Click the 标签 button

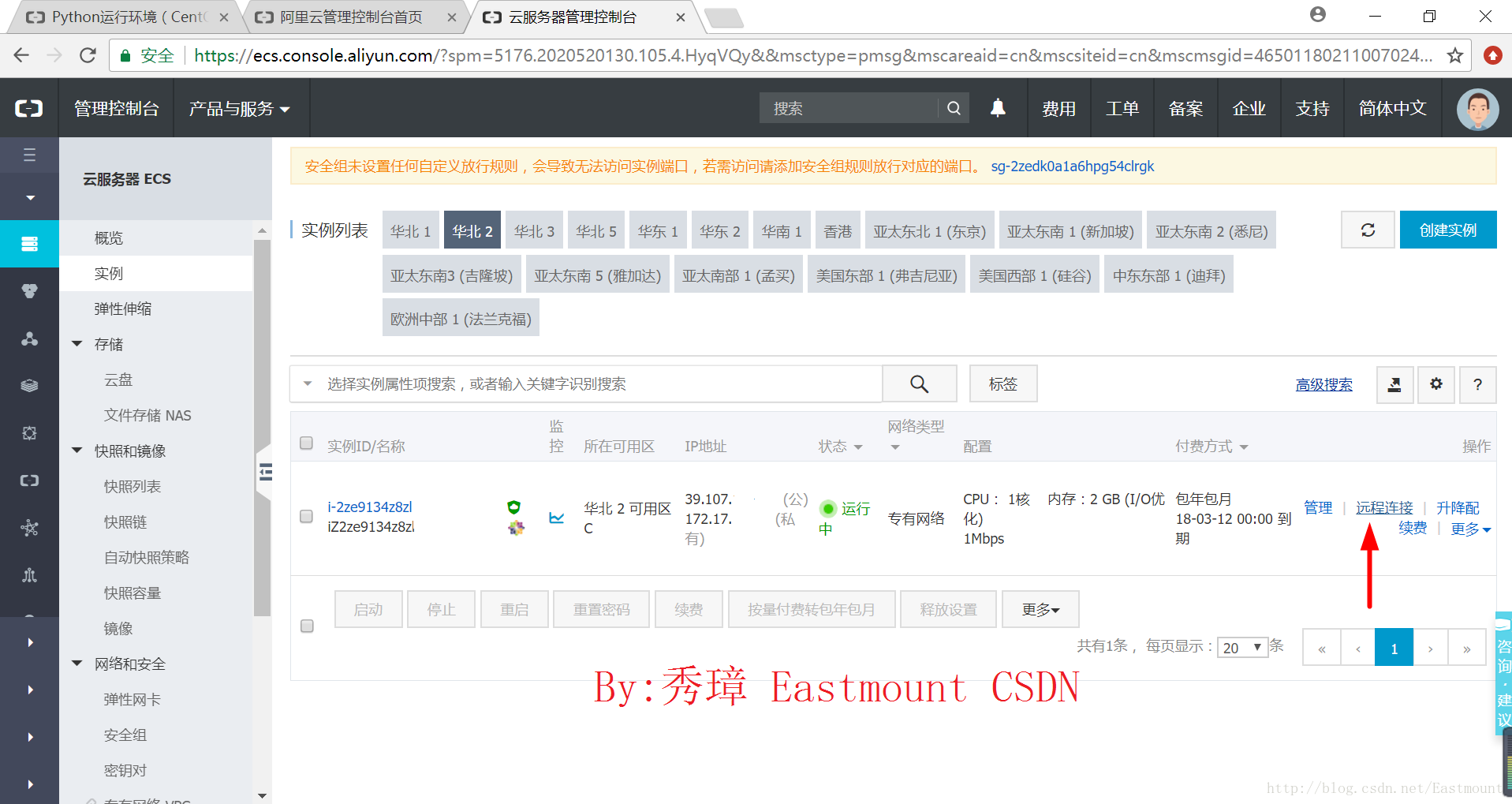pyautogui.click(x=1003, y=383)
